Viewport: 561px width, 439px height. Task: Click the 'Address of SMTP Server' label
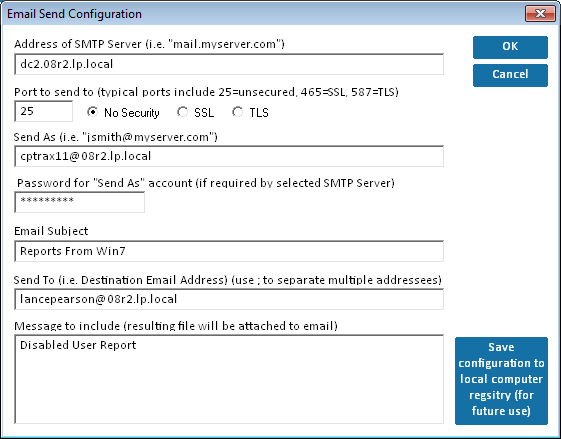[149, 44]
